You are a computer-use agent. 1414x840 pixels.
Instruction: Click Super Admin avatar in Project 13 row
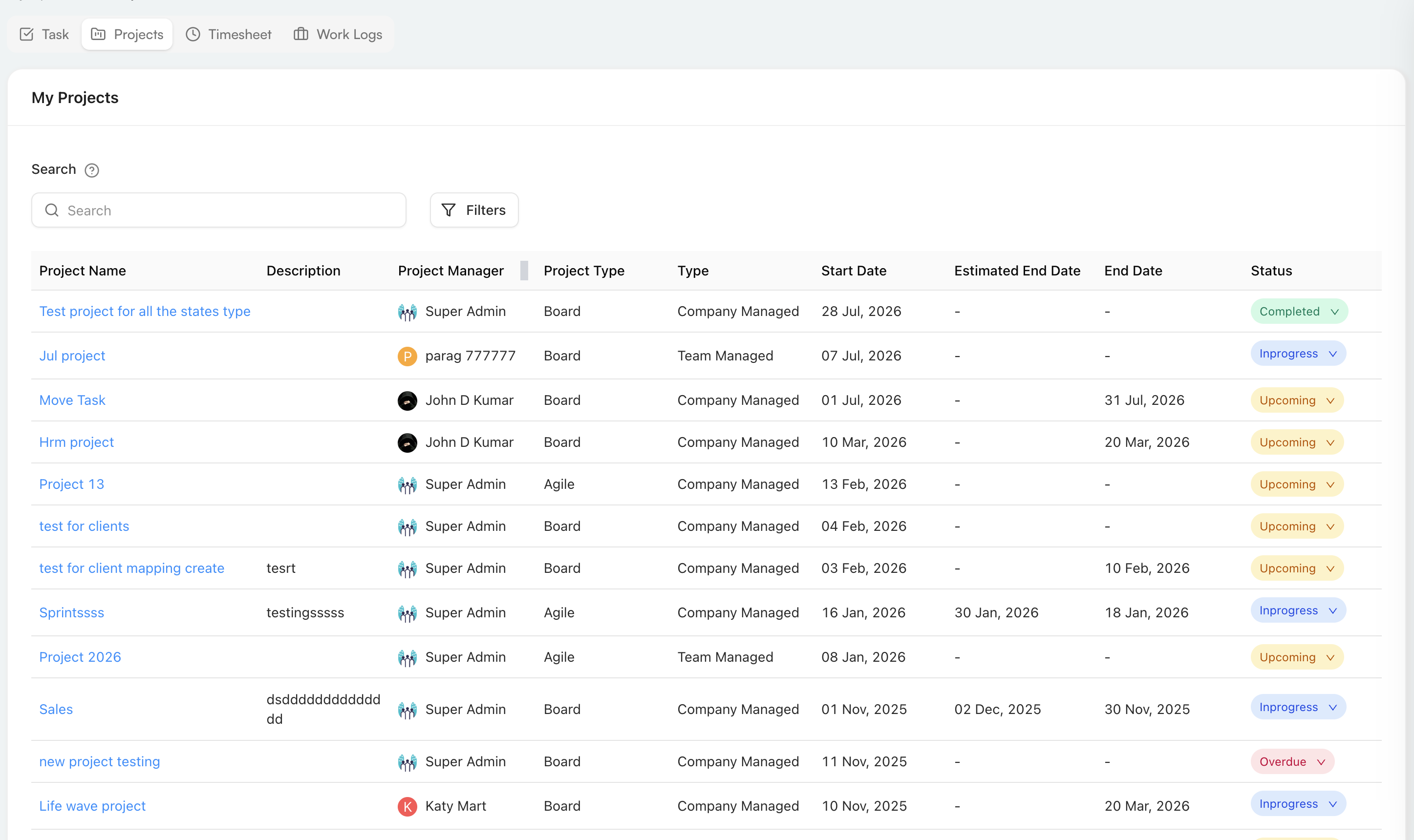(407, 484)
